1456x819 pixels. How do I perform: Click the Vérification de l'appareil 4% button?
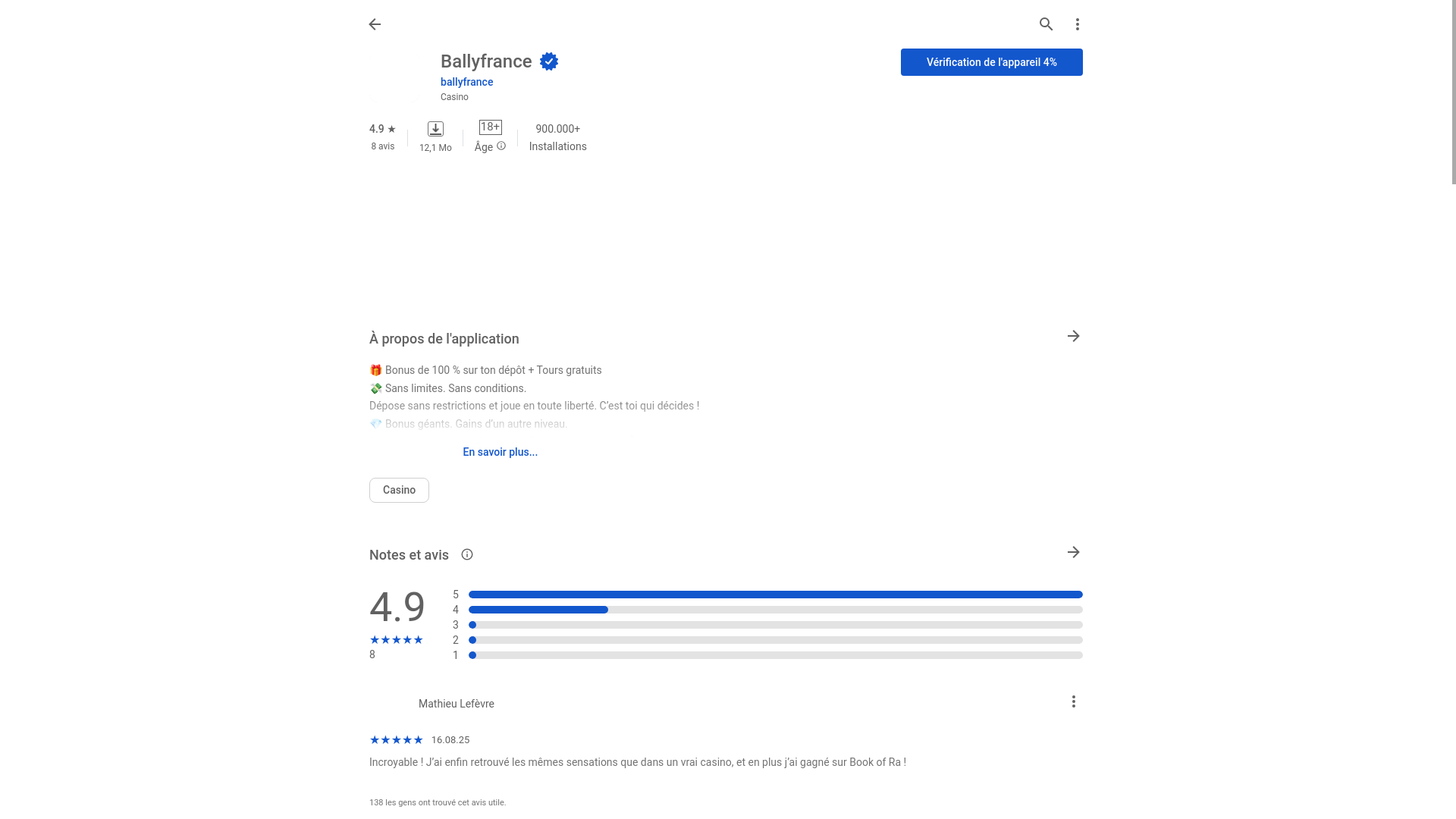991,62
